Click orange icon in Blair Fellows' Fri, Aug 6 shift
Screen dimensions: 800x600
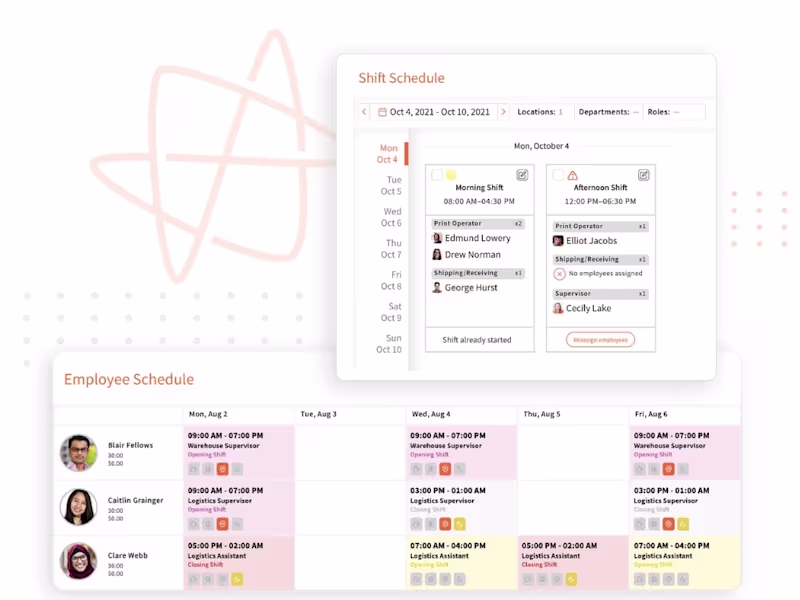point(668,469)
